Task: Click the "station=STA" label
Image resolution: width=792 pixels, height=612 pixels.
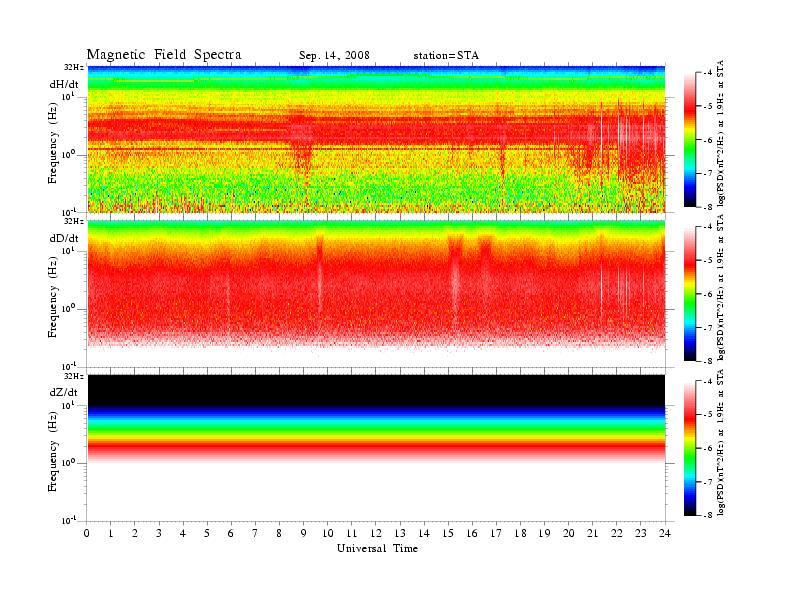Action: click(446, 56)
